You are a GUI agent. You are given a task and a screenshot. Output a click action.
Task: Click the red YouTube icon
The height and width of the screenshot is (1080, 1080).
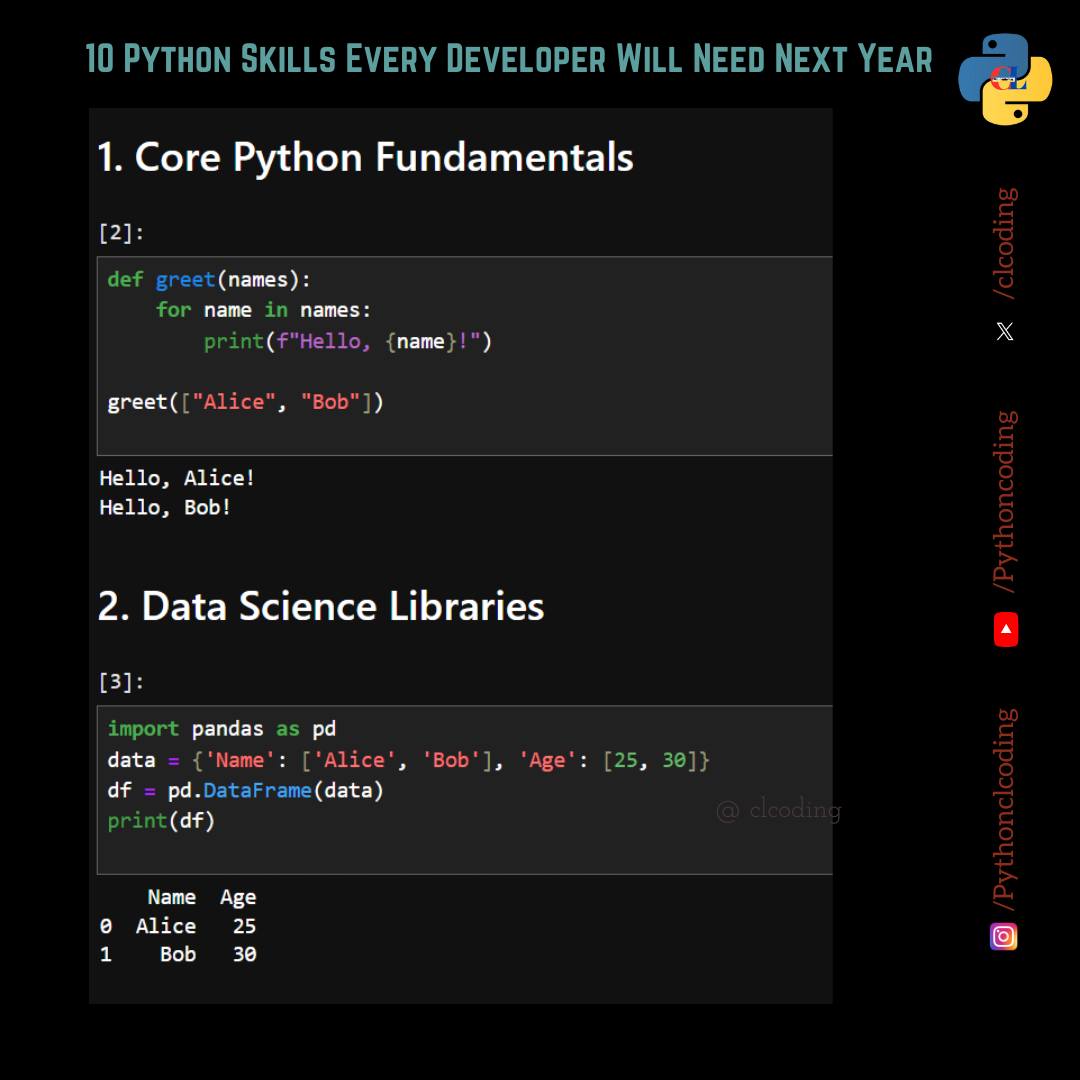[x=1006, y=629]
